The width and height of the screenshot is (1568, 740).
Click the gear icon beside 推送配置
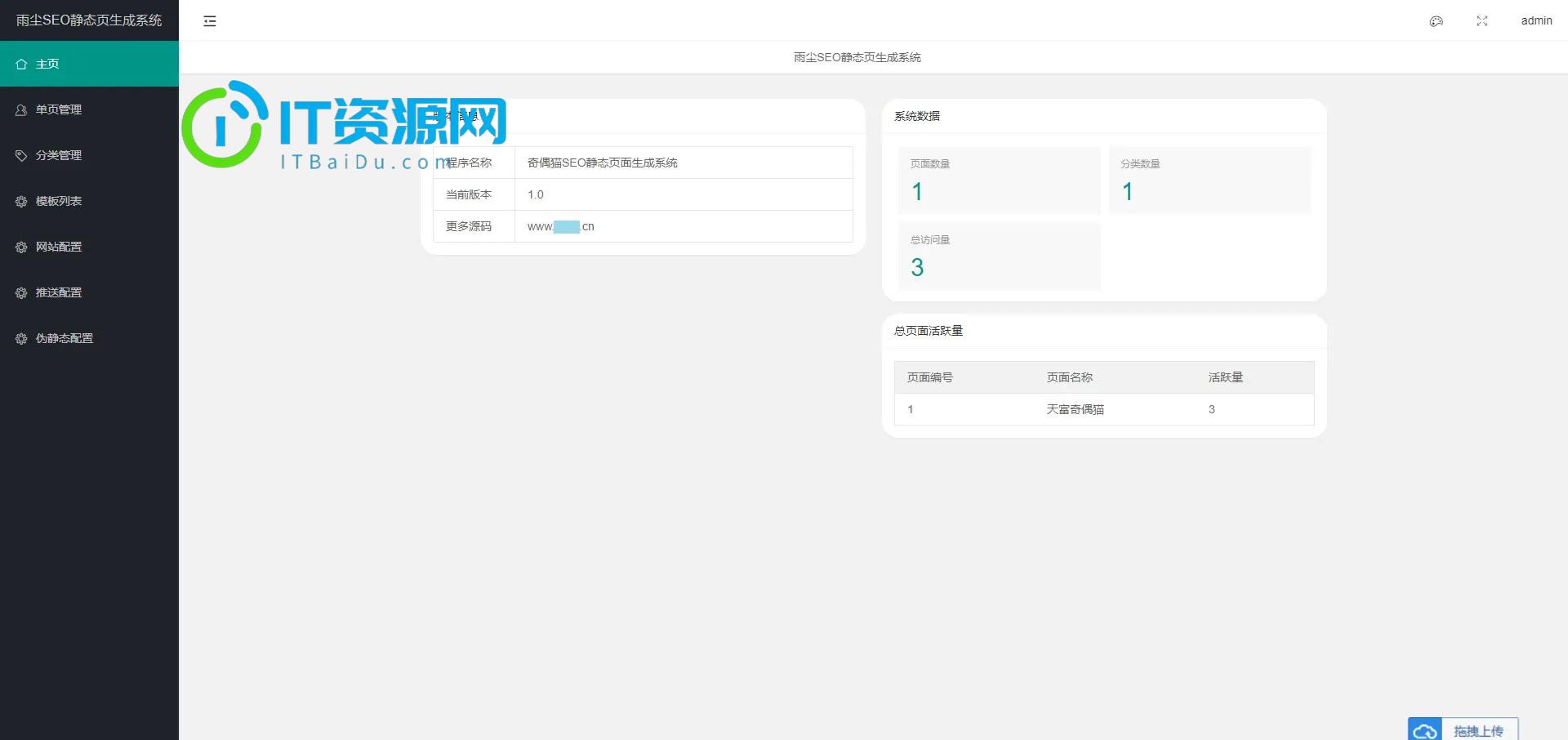[21, 292]
